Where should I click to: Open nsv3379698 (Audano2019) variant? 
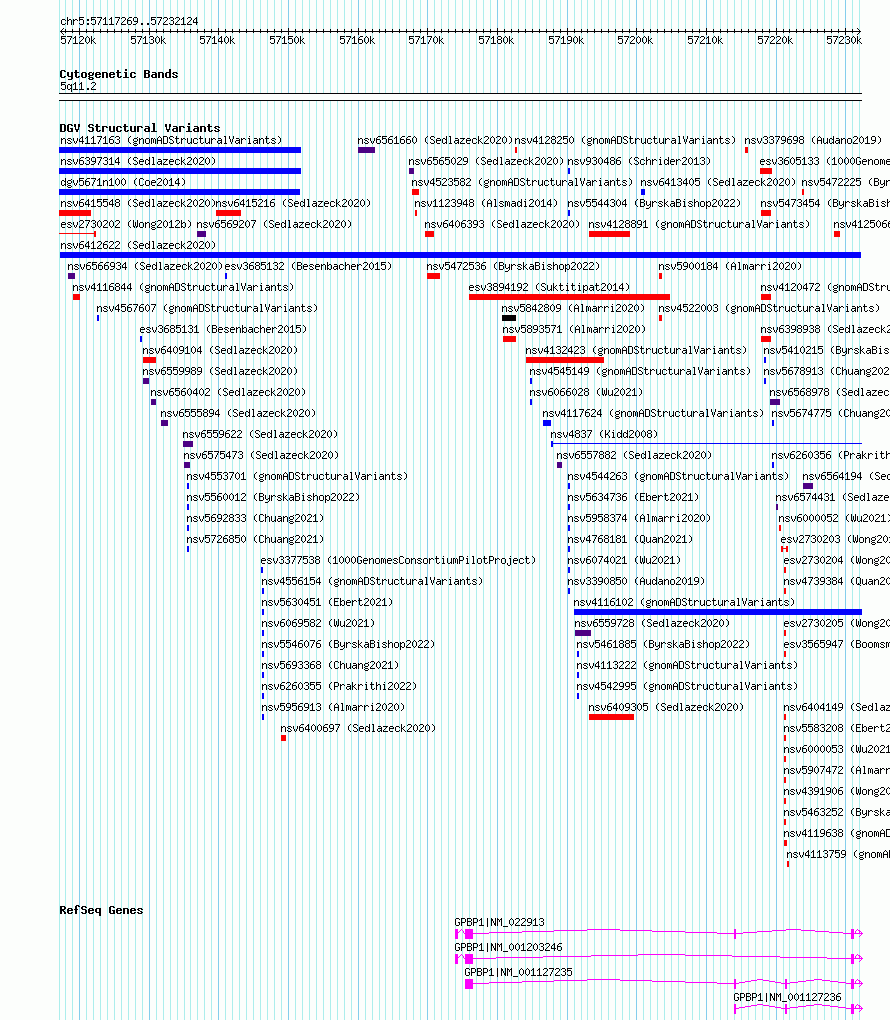(813, 141)
